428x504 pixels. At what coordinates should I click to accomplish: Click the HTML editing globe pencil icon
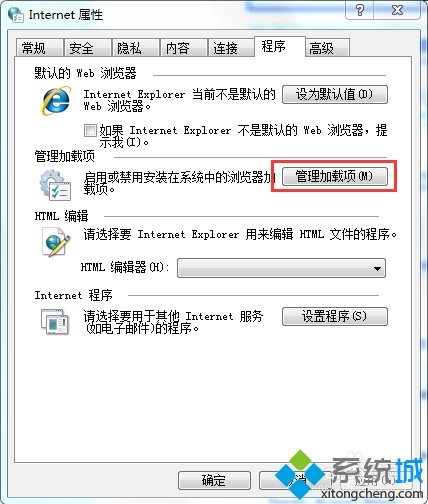(56, 242)
